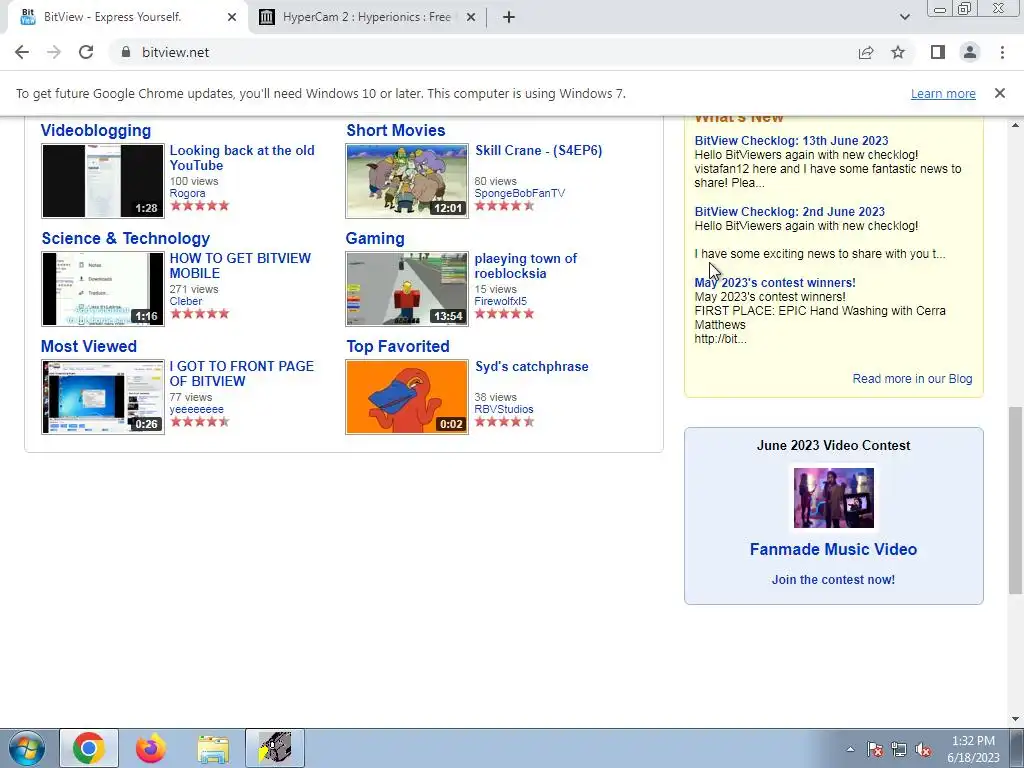
Task: Go back using the browser back arrow
Action: point(22,52)
